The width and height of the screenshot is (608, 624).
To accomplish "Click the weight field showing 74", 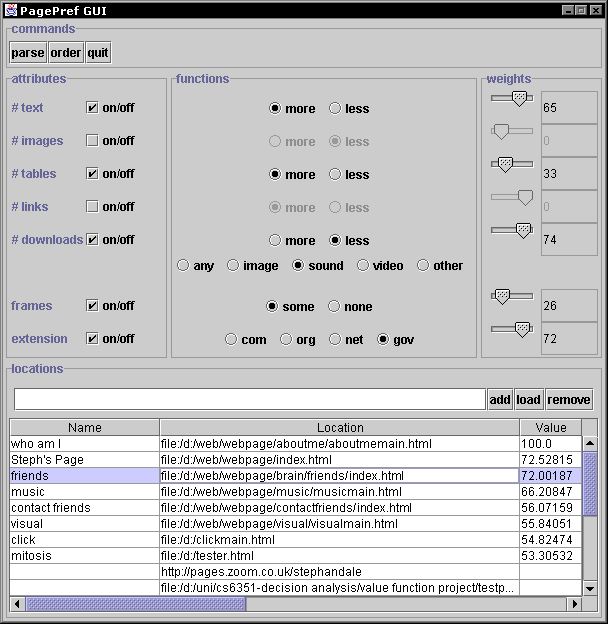I will (569, 240).
